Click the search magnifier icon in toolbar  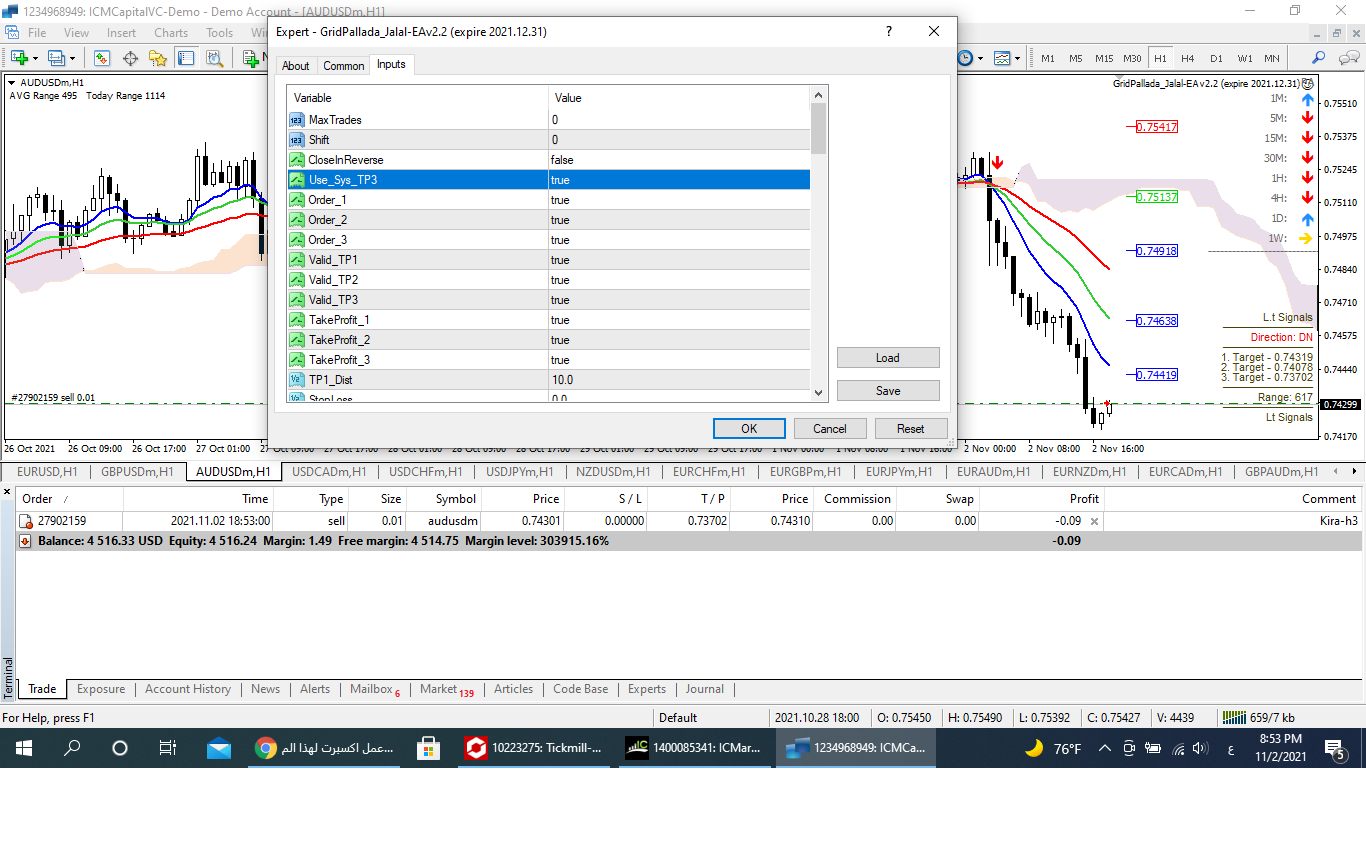pos(1319,58)
